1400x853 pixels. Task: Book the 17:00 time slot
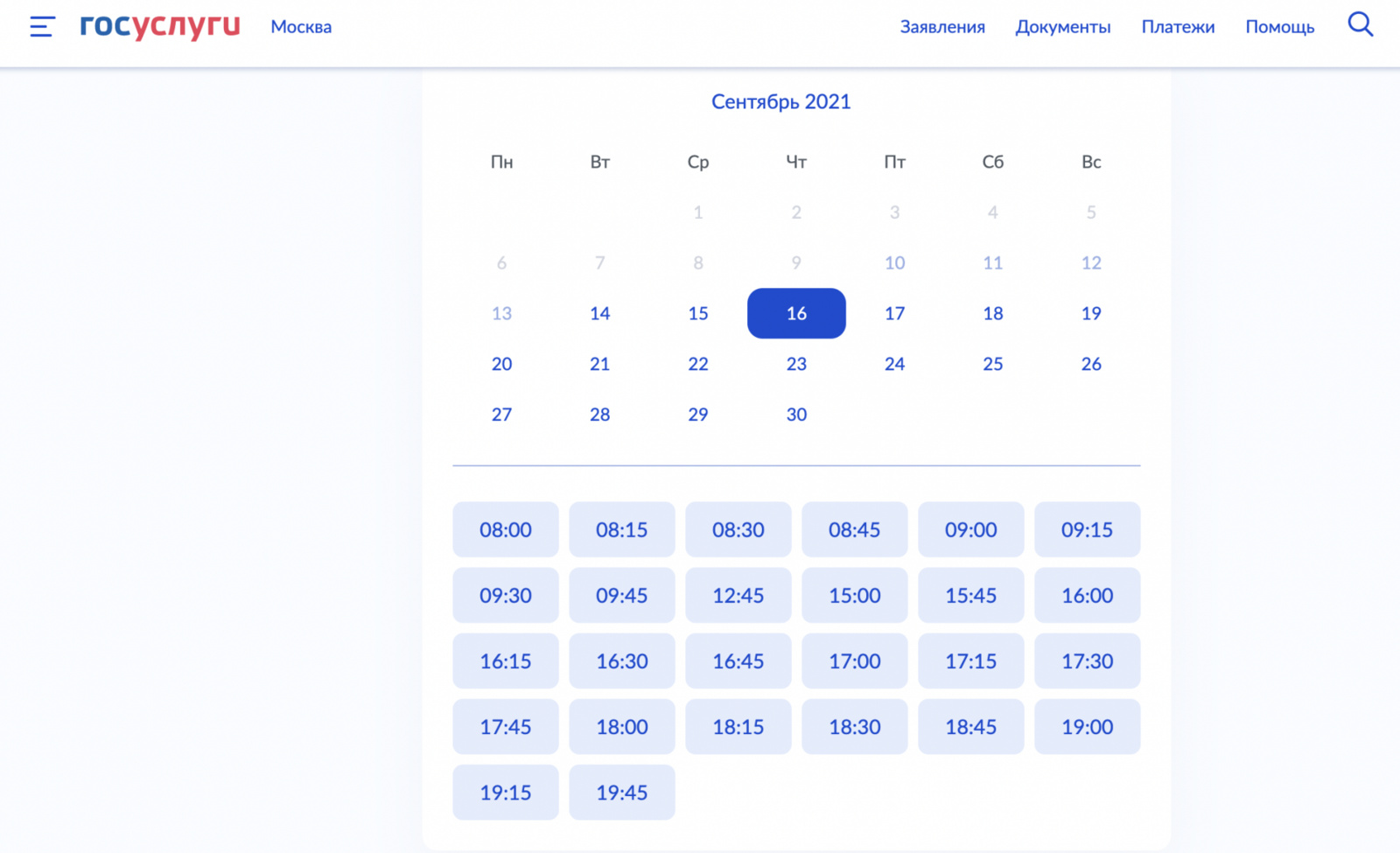click(x=855, y=661)
